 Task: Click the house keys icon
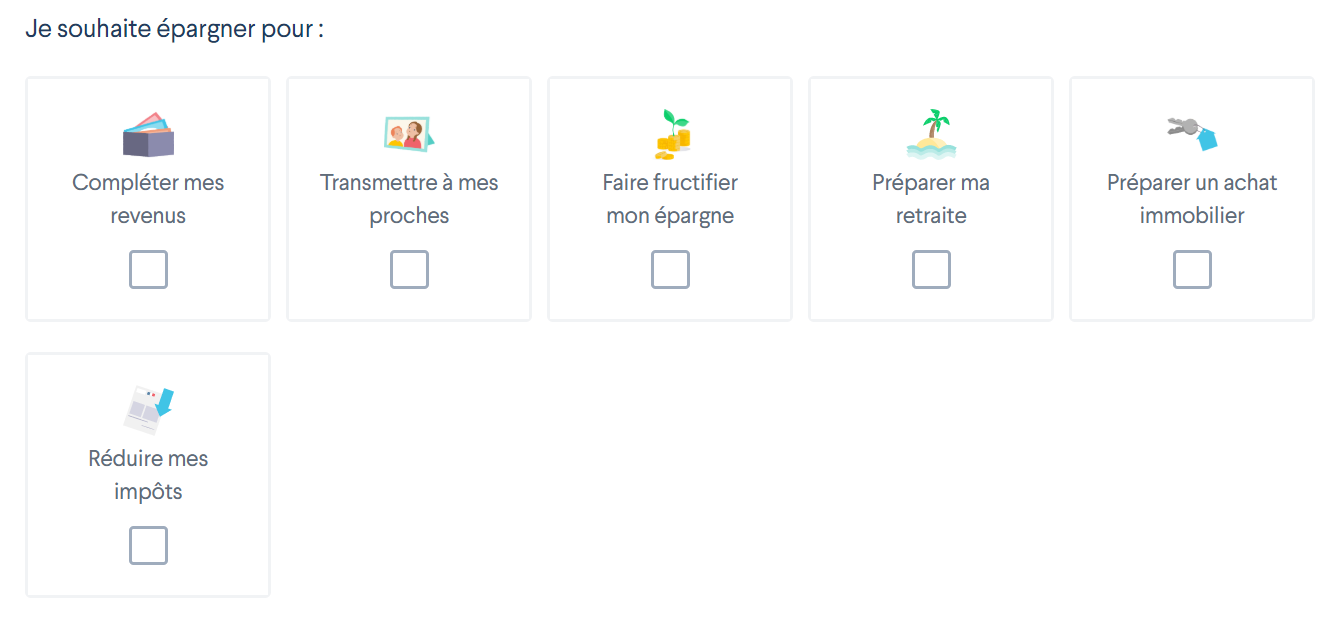1192,134
